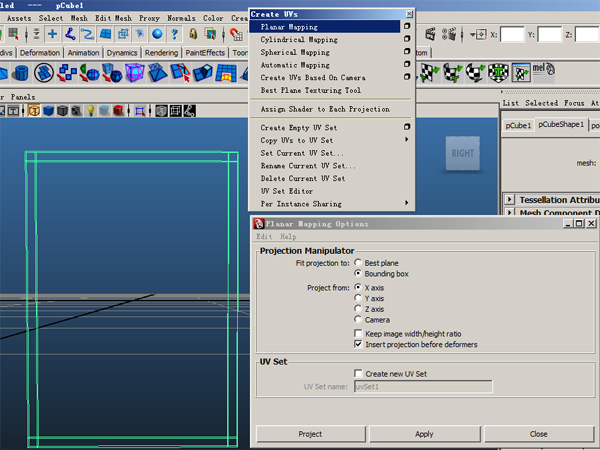
Task: Click the Apply button
Action: (x=424, y=434)
